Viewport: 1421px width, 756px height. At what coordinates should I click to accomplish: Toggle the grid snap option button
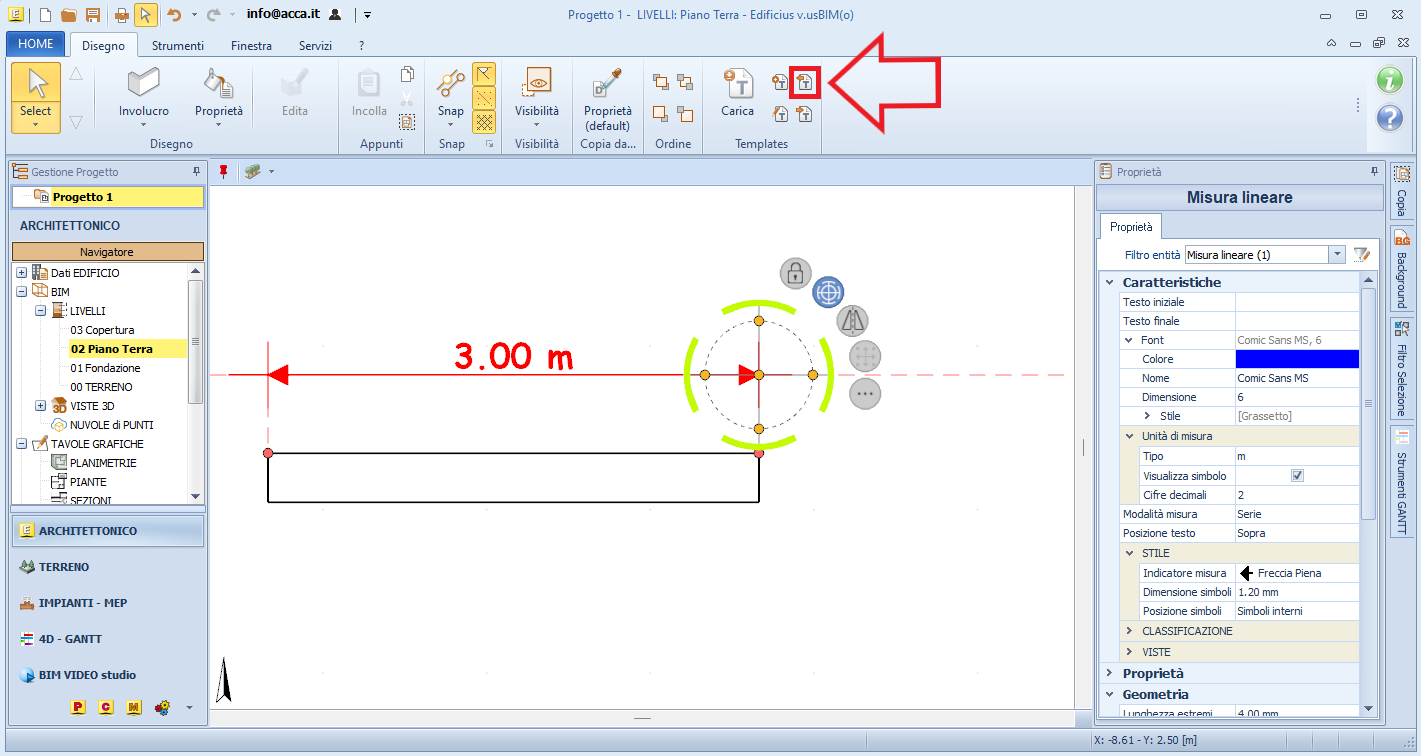pos(484,122)
